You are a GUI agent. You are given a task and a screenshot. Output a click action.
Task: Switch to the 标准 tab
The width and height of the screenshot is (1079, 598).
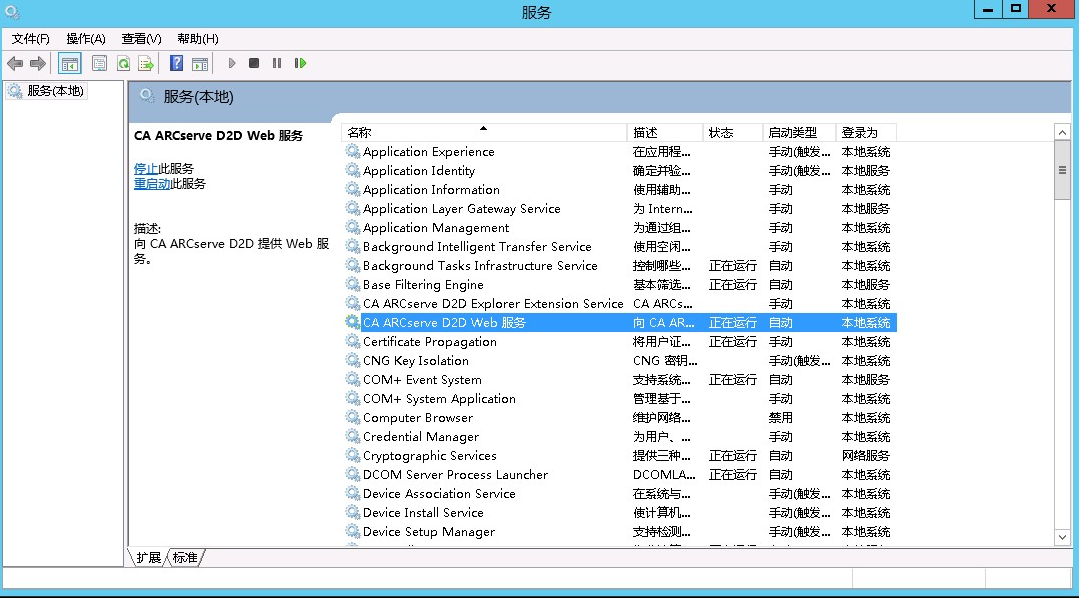tap(184, 558)
